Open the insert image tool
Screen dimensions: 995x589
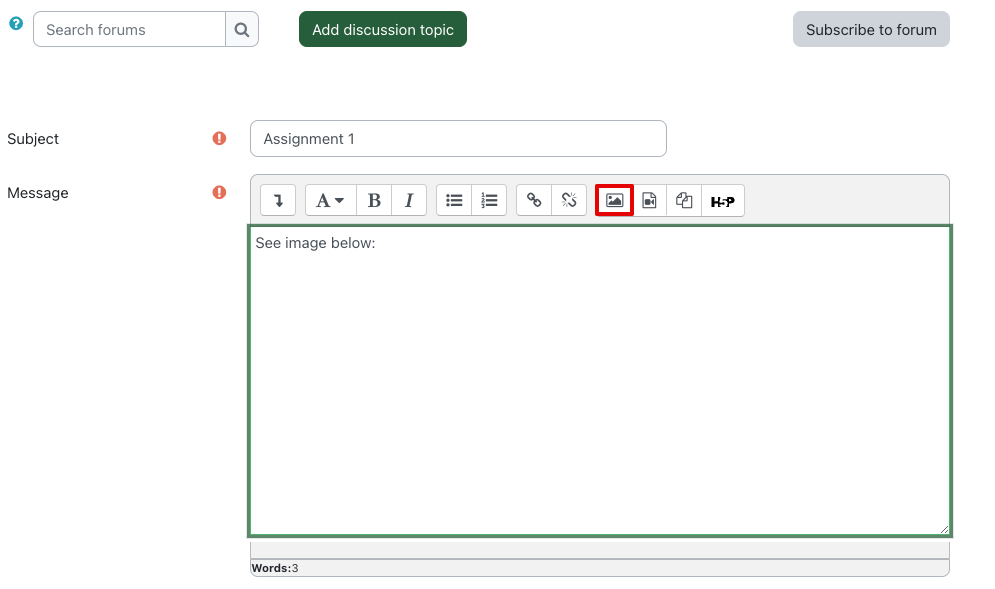(x=614, y=200)
